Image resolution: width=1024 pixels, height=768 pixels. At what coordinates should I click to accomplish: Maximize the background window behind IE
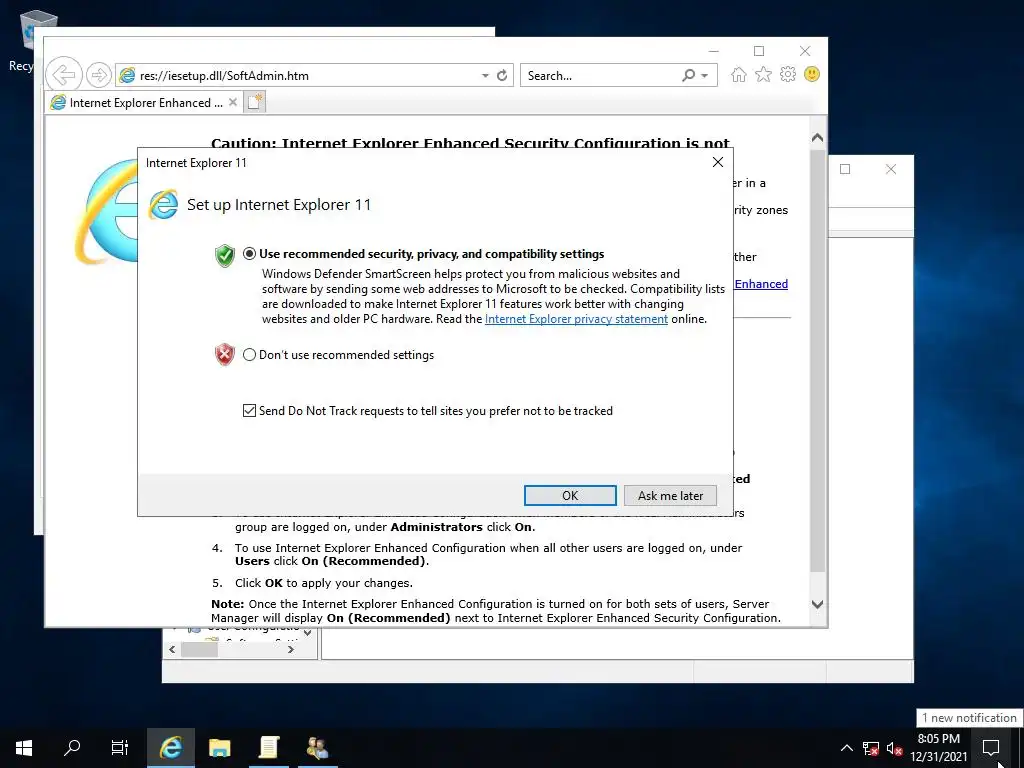pos(845,169)
